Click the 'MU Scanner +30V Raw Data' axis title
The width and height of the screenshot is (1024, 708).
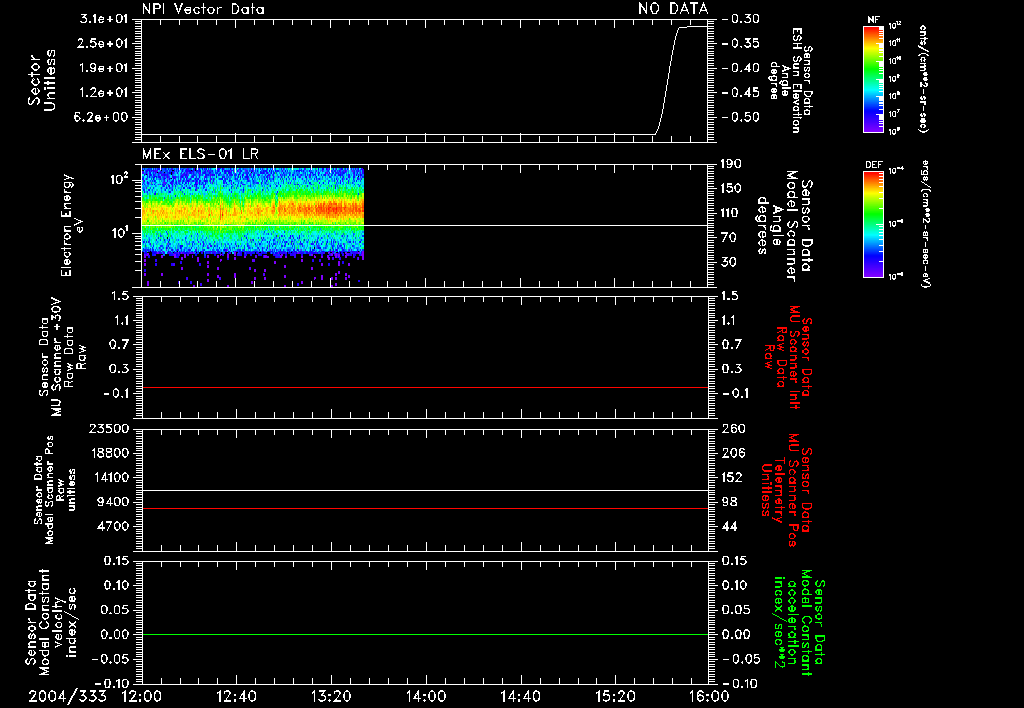coord(62,357)
